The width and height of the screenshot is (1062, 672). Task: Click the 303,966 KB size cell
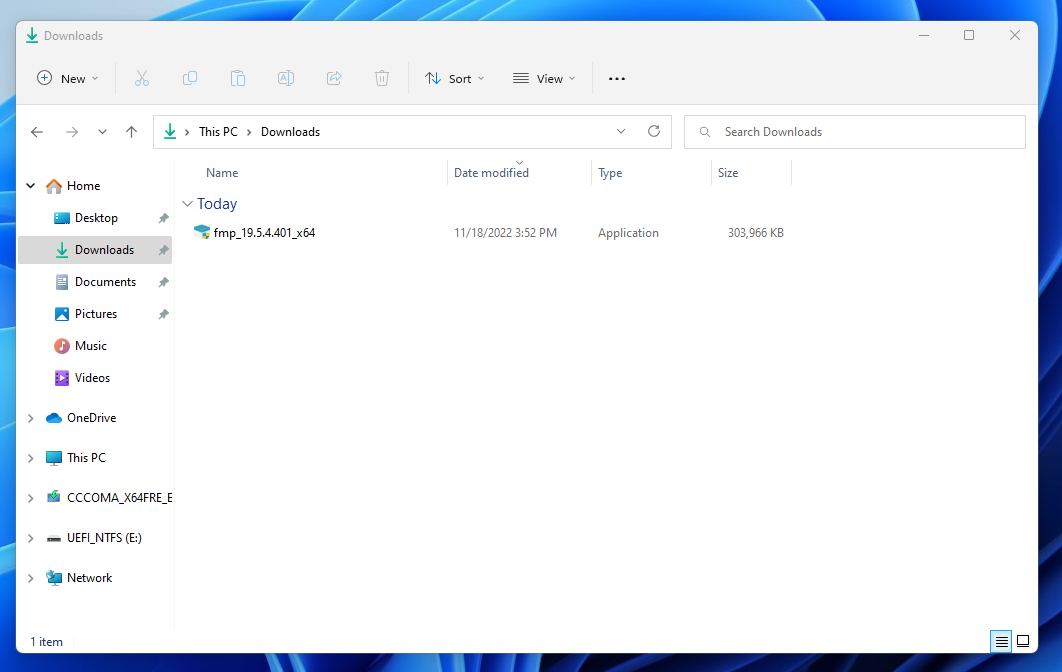click(755, 232)
